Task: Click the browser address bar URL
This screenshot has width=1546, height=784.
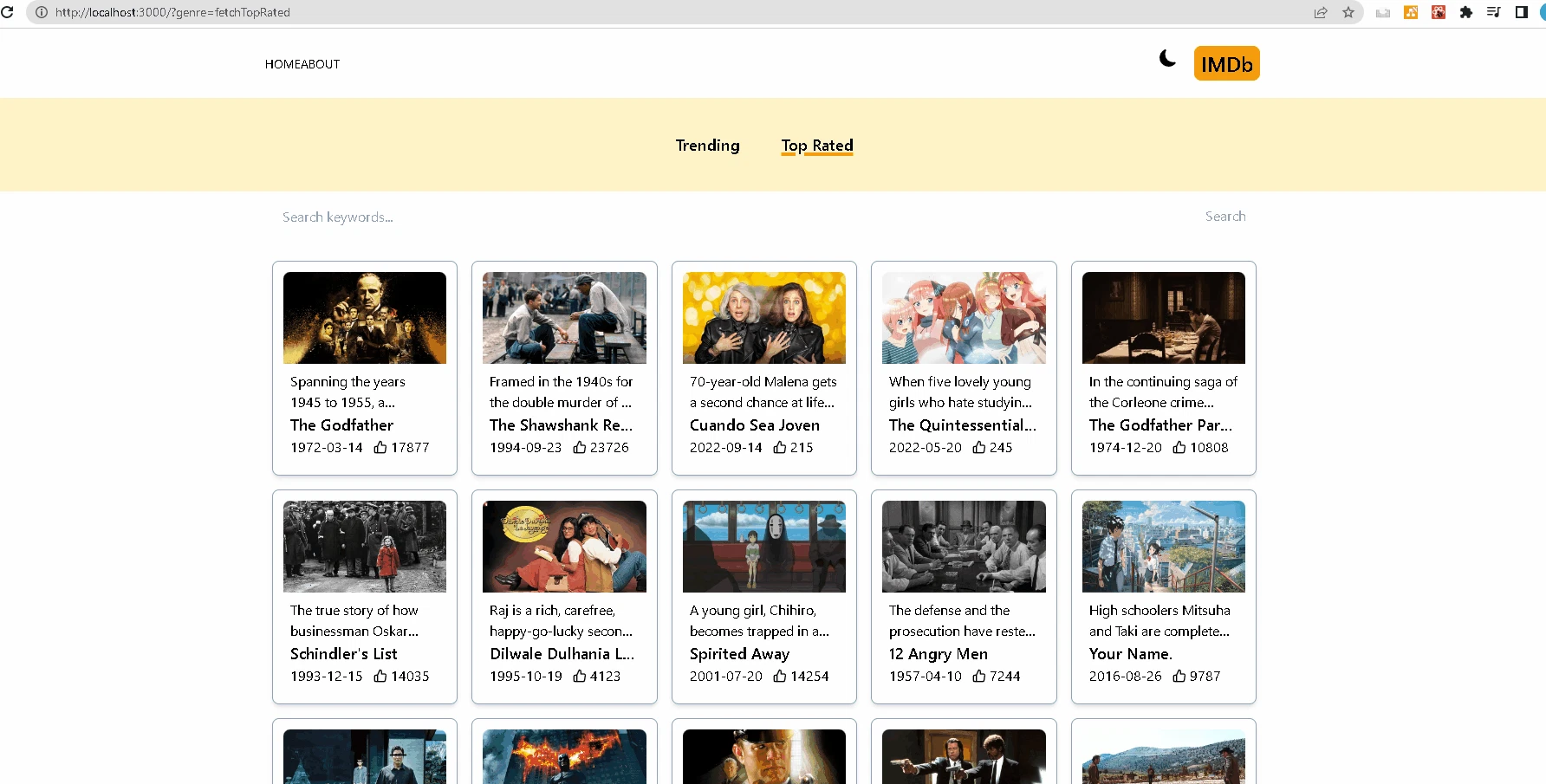Action: point(173,12)
